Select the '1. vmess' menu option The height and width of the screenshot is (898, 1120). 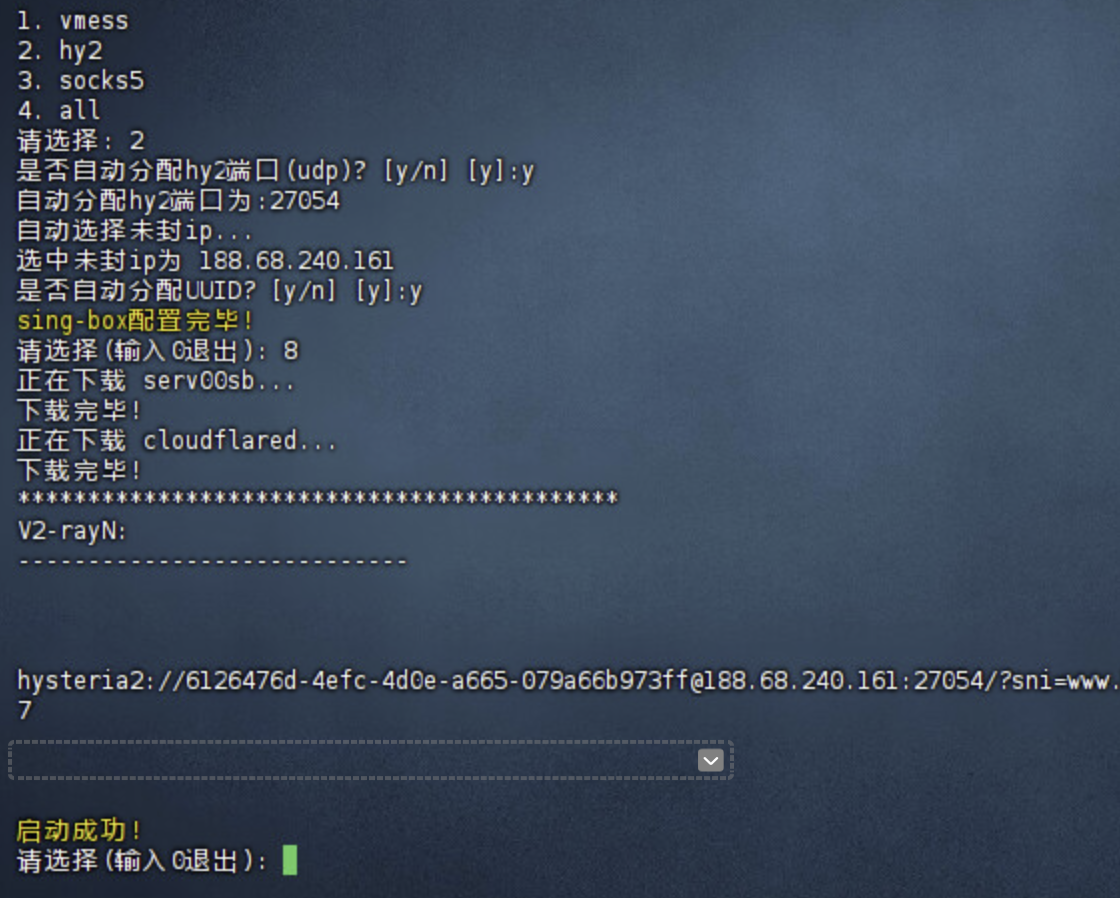click(73, 21)
